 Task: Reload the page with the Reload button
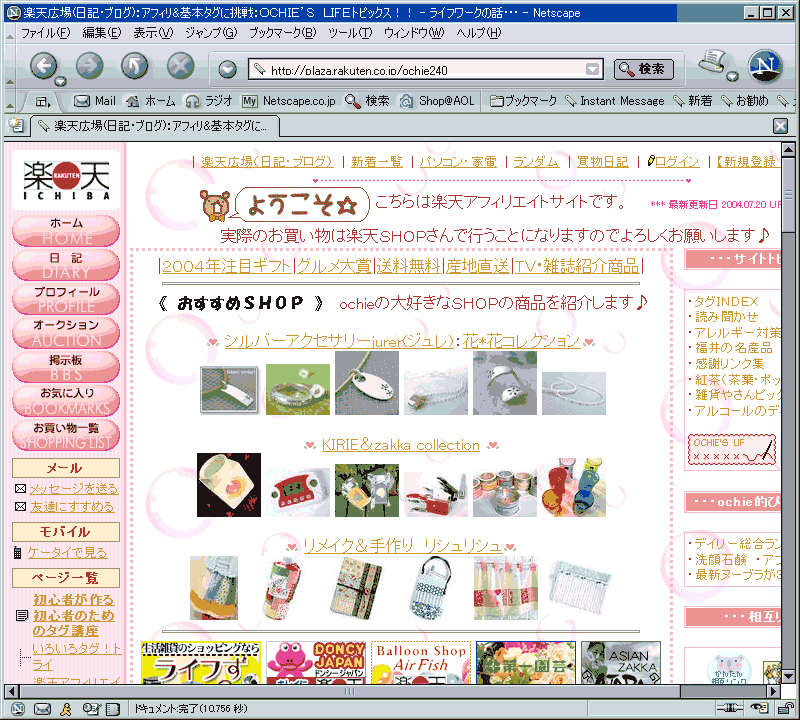pyautogui.click(x=135, y=66)
